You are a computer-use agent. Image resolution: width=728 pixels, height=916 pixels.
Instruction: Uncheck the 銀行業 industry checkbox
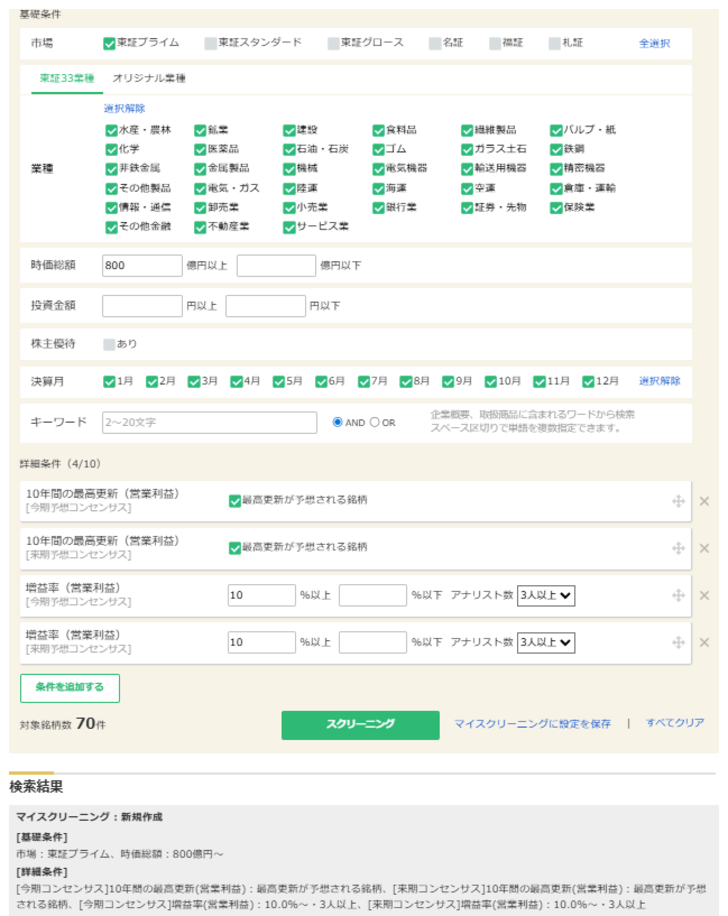pos(378,207)
